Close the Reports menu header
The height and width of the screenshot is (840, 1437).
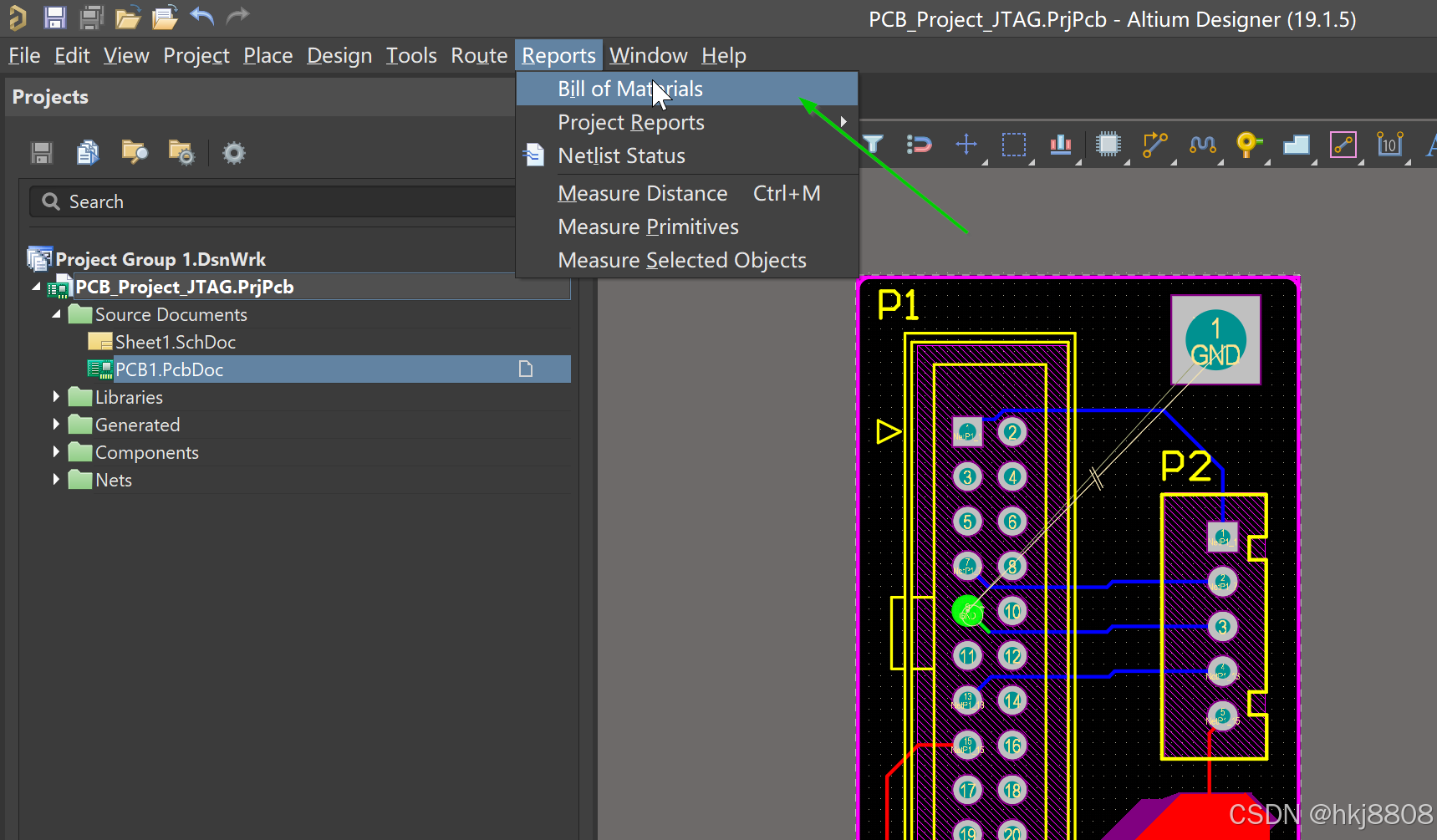pyautogui.click(x=558, y=56)
